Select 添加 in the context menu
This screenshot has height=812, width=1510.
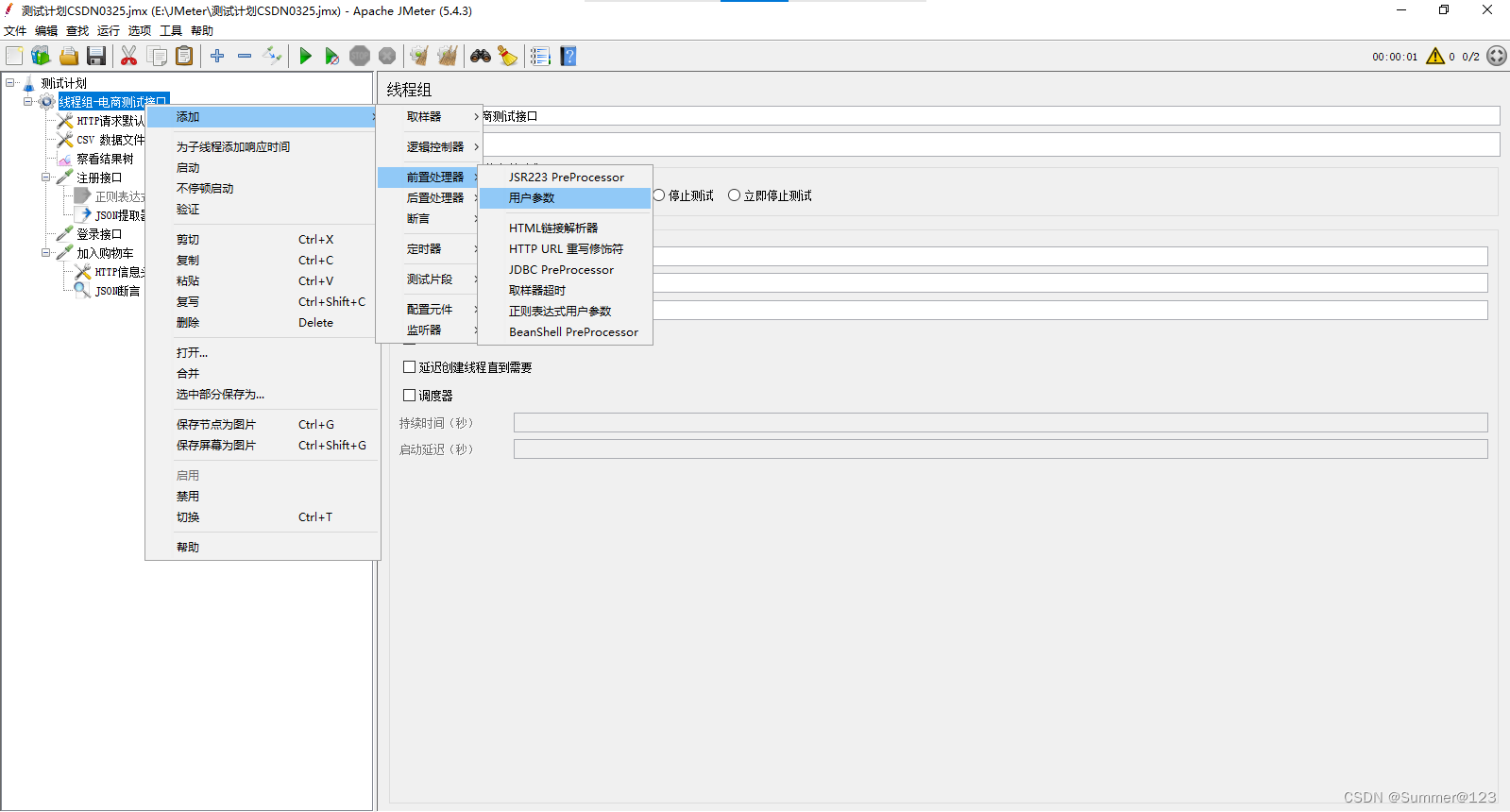[263, 116]
